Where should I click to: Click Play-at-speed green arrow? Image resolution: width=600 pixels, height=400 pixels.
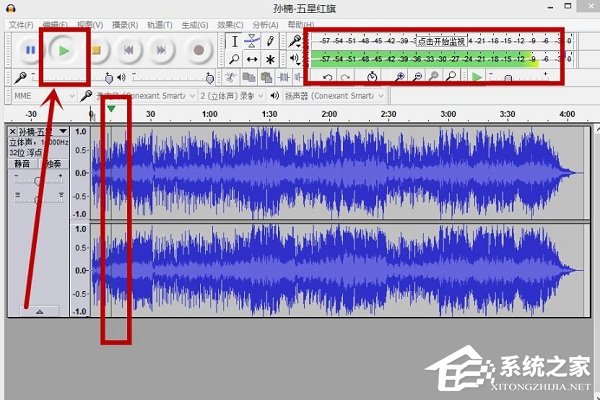click(x=477, y=77)
